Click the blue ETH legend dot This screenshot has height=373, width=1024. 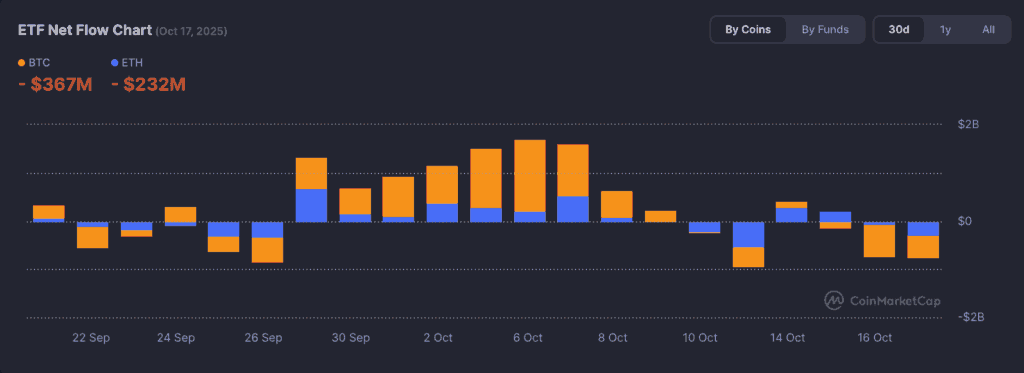(115, 63)
